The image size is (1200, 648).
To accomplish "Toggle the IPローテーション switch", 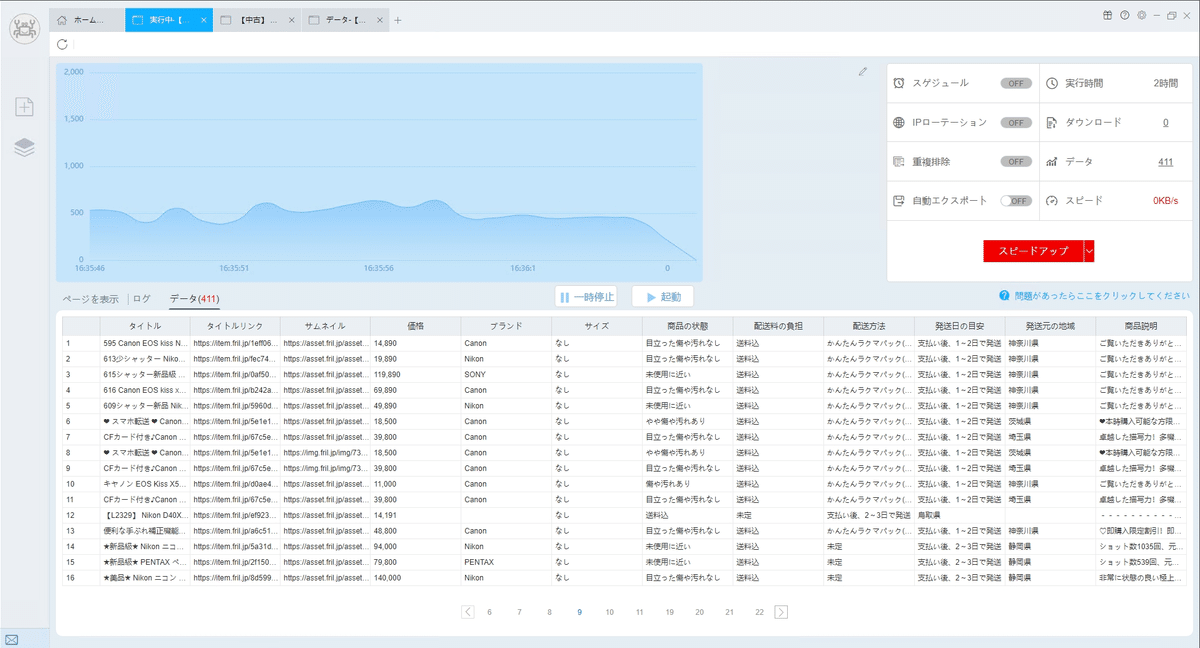I will coord(1016,122).
